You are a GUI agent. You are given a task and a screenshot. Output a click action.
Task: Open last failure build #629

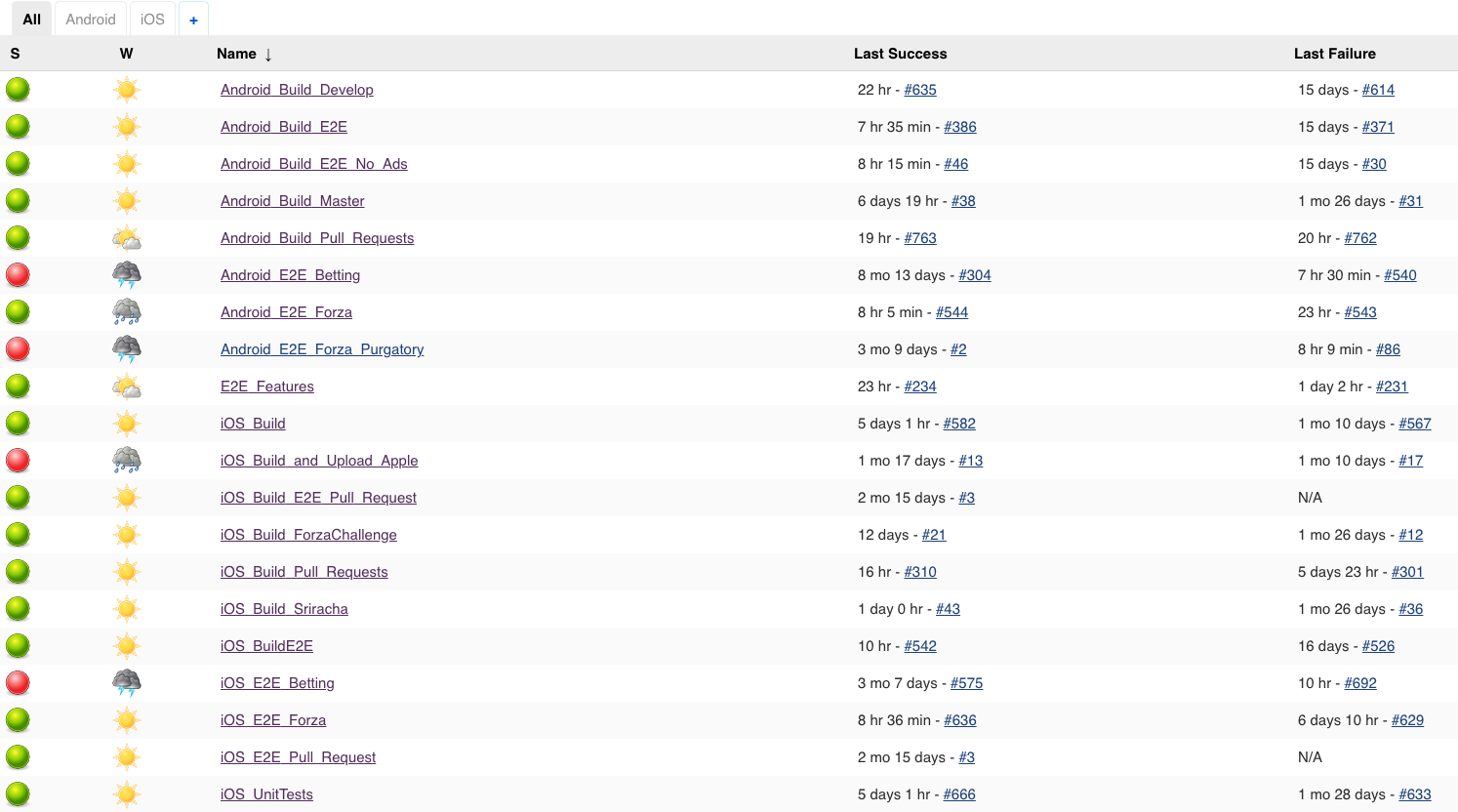point(1407,720)
